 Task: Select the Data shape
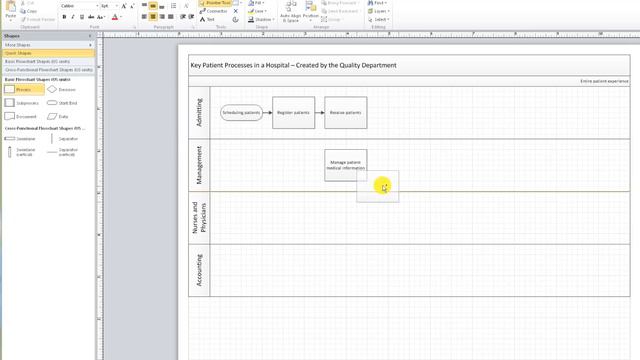pos(58,116)
